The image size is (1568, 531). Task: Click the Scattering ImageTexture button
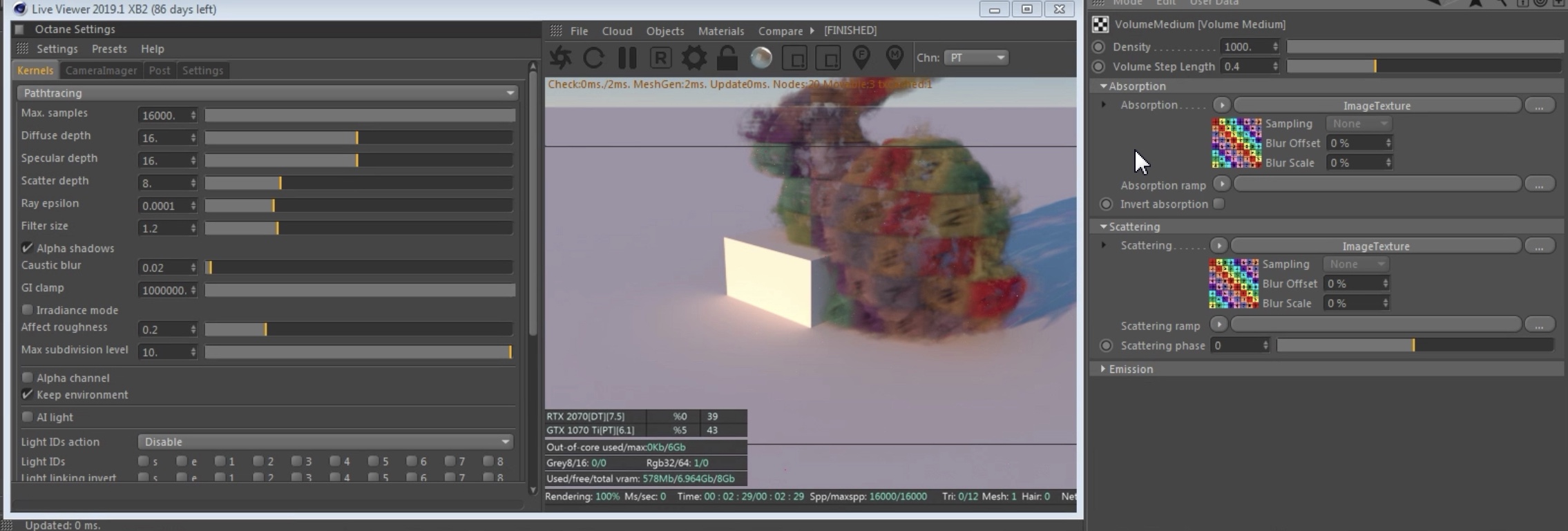1376,246
